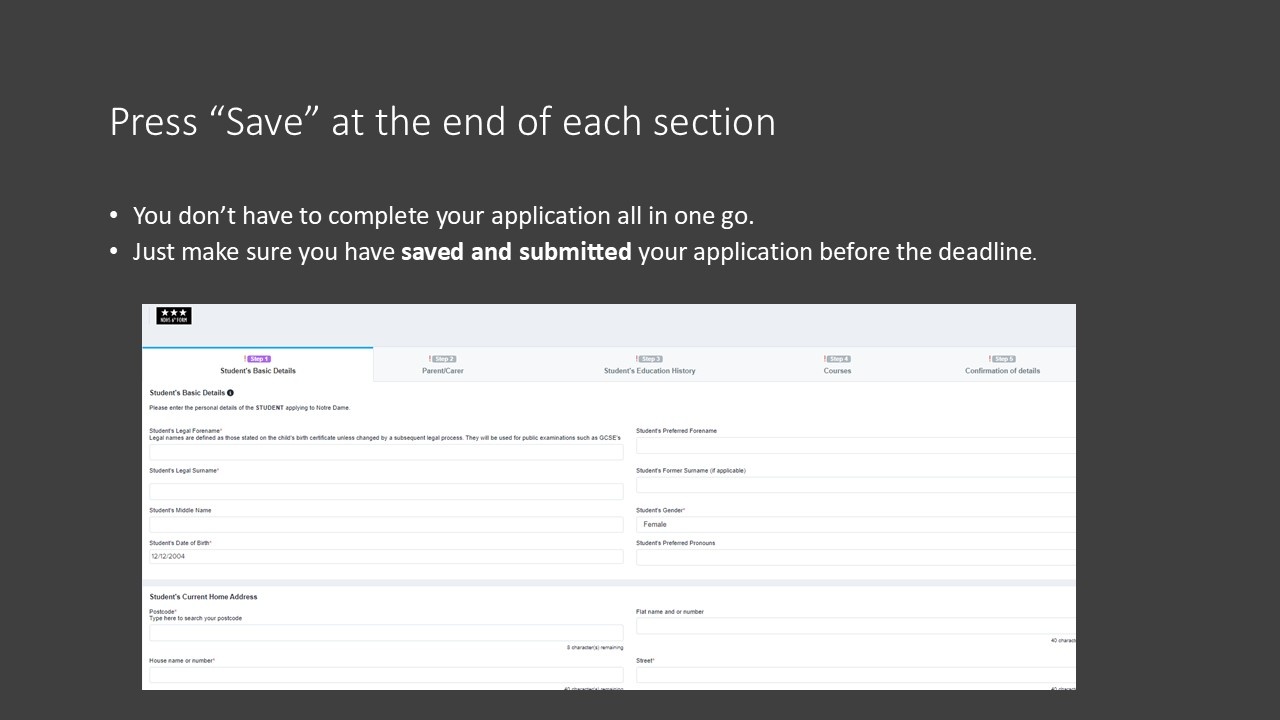1280x720 pixels.
Task: Focus the Student's Legal Surname field
Action: (386, 491)
